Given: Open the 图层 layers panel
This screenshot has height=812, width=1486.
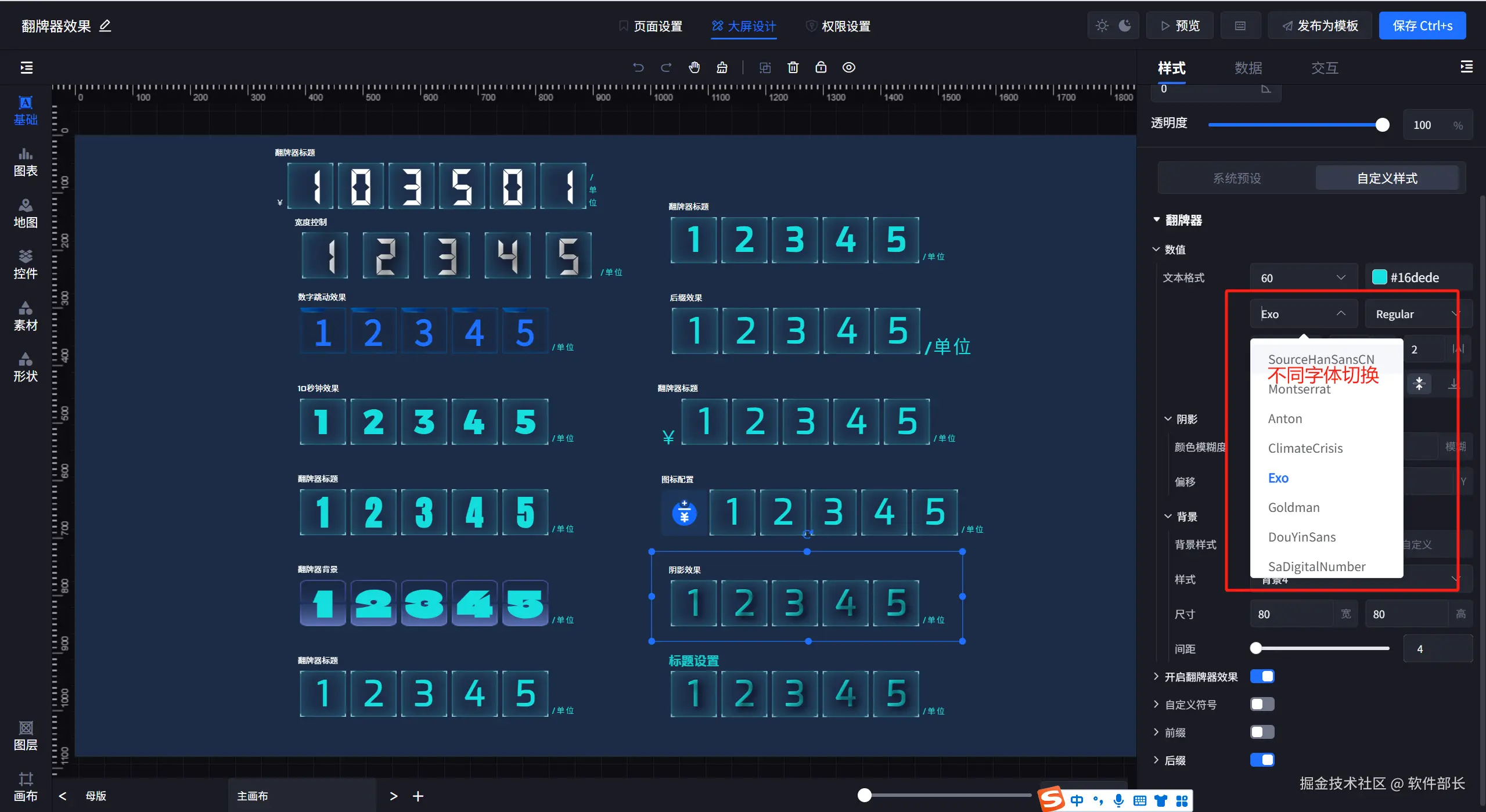Looking at the screenshot, I should point(26,735).
